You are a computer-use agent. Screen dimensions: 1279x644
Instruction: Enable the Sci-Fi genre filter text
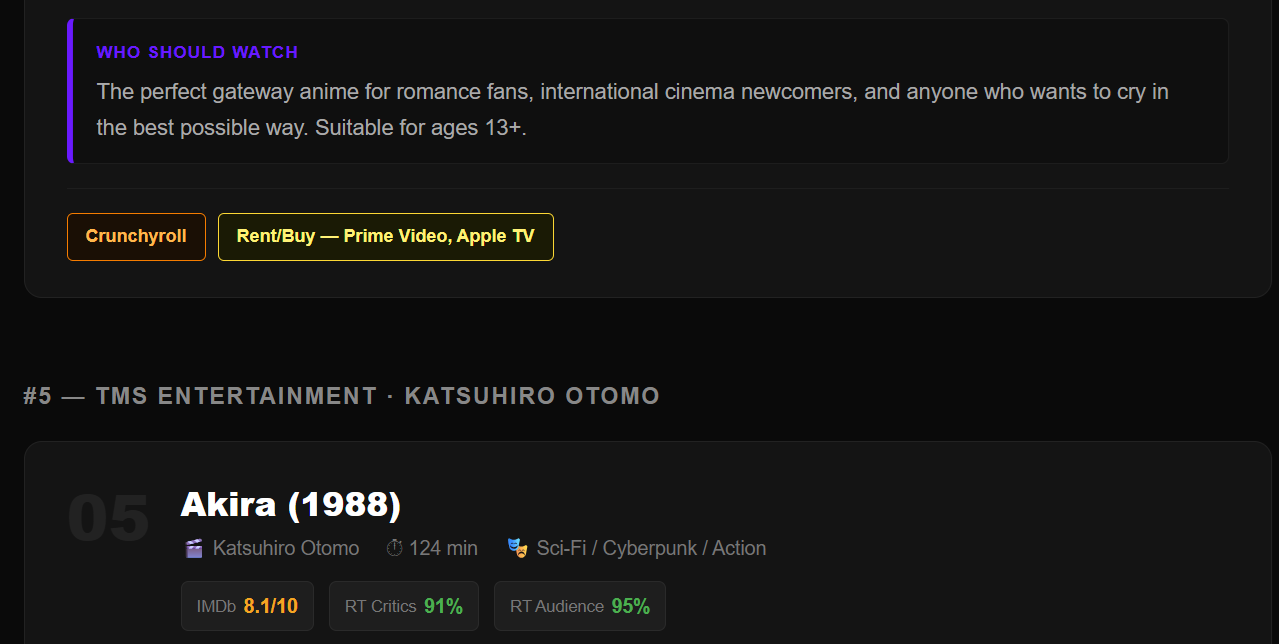(x=560, y=547)
